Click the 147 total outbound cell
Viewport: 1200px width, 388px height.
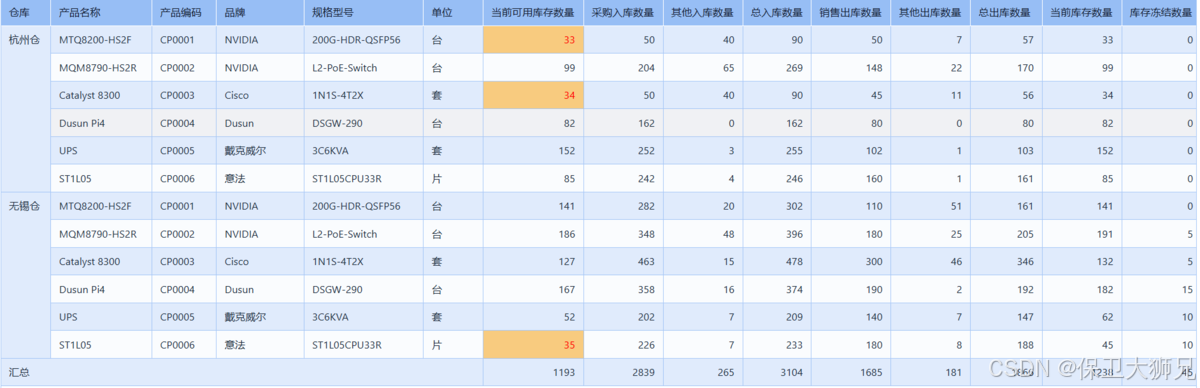[1005, 316]
